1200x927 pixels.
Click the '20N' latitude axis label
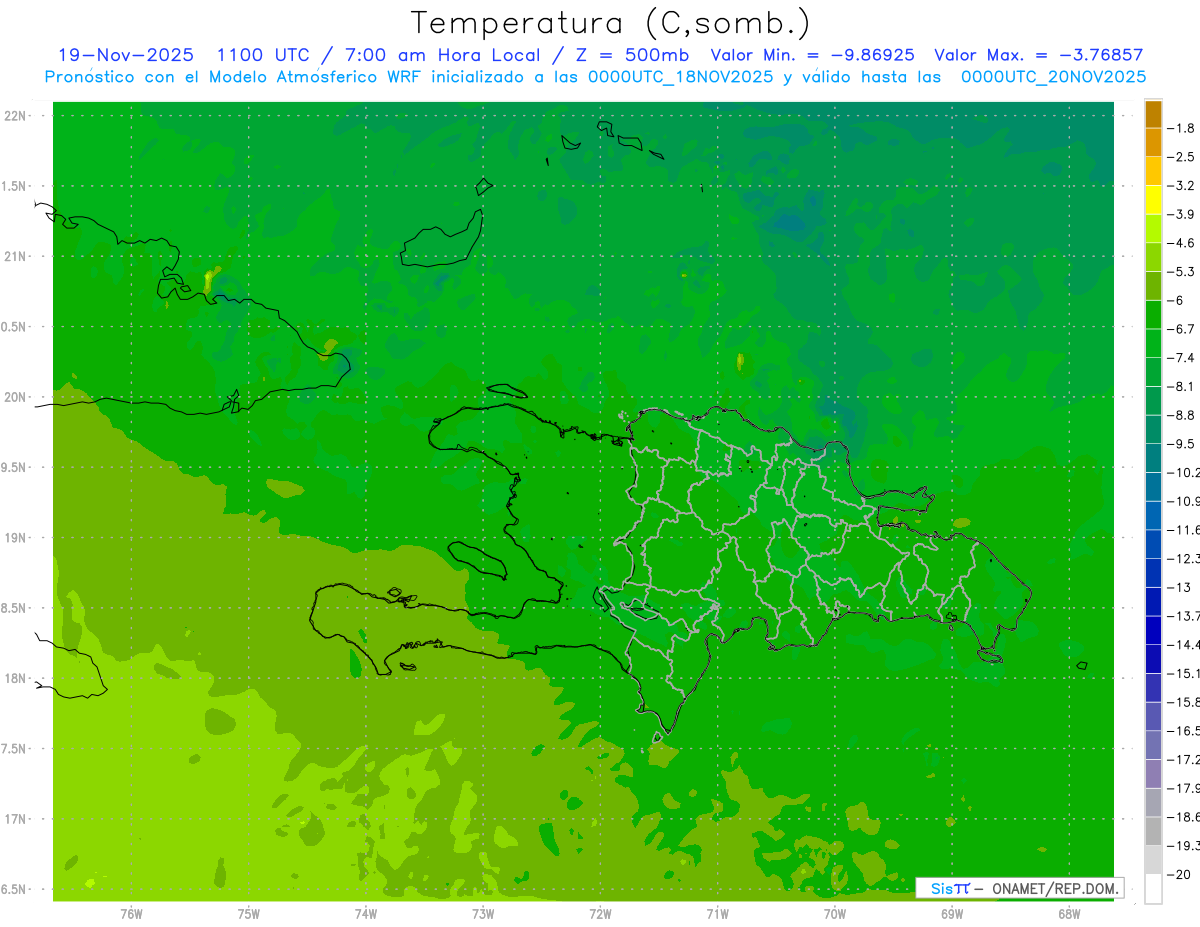(16, 397)
